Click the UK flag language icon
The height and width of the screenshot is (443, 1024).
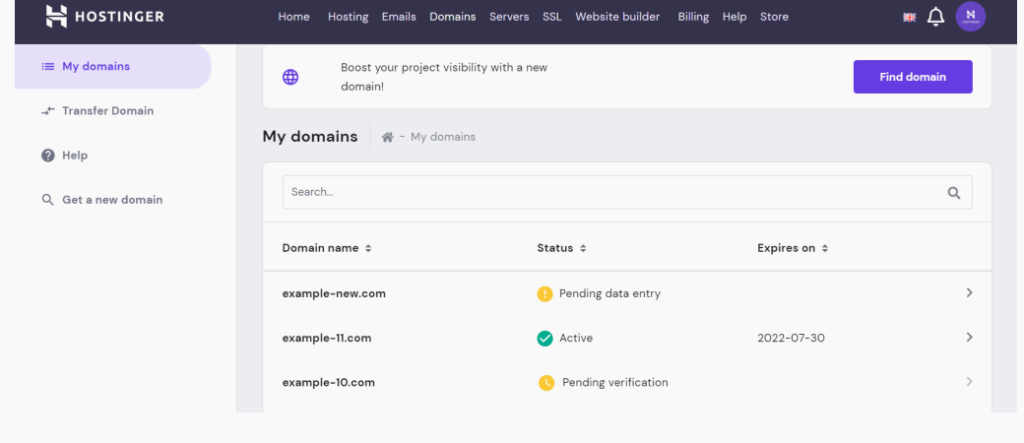tap(909, 17)
